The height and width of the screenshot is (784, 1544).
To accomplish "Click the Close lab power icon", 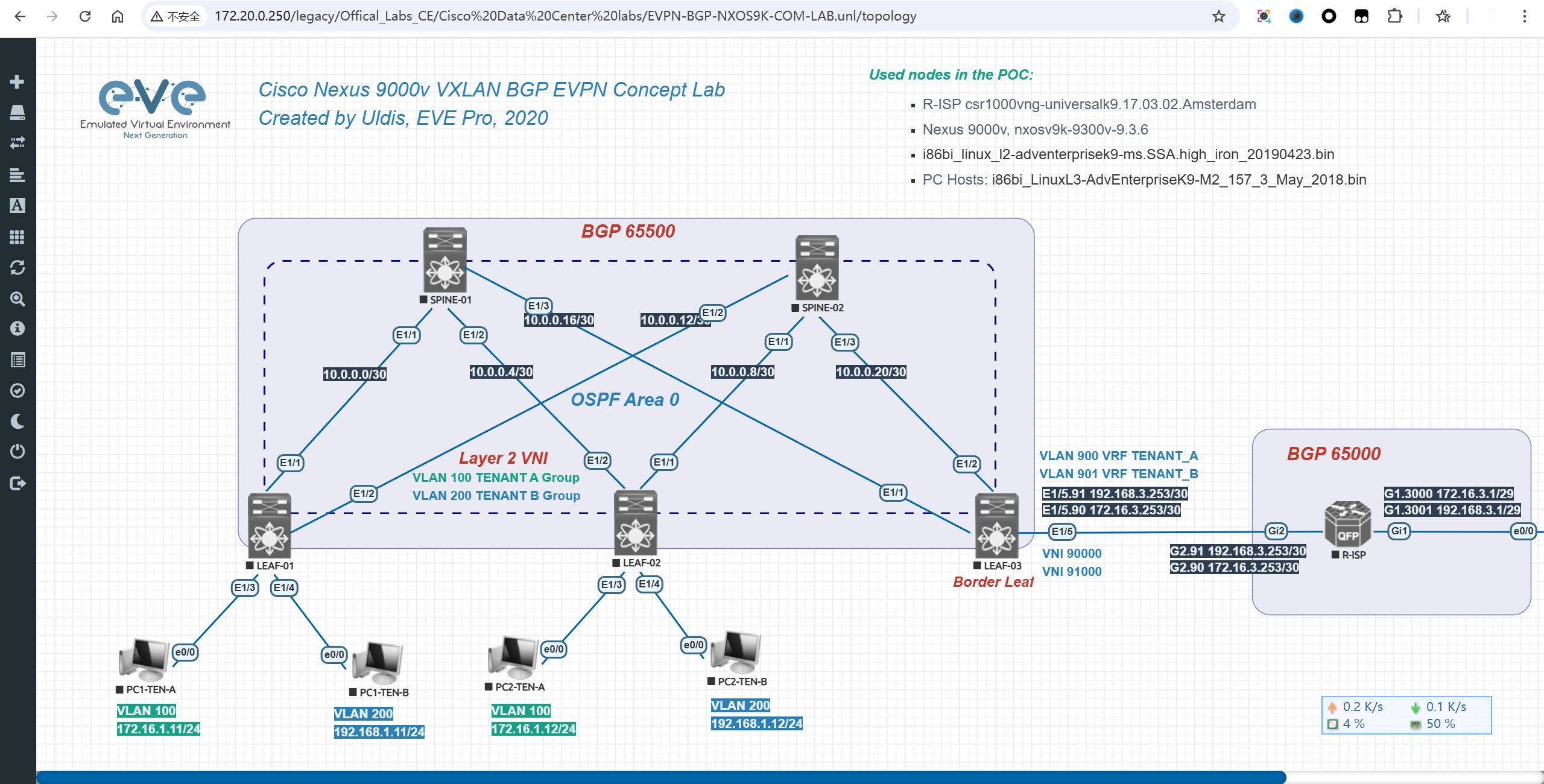I will pos(17,451).
